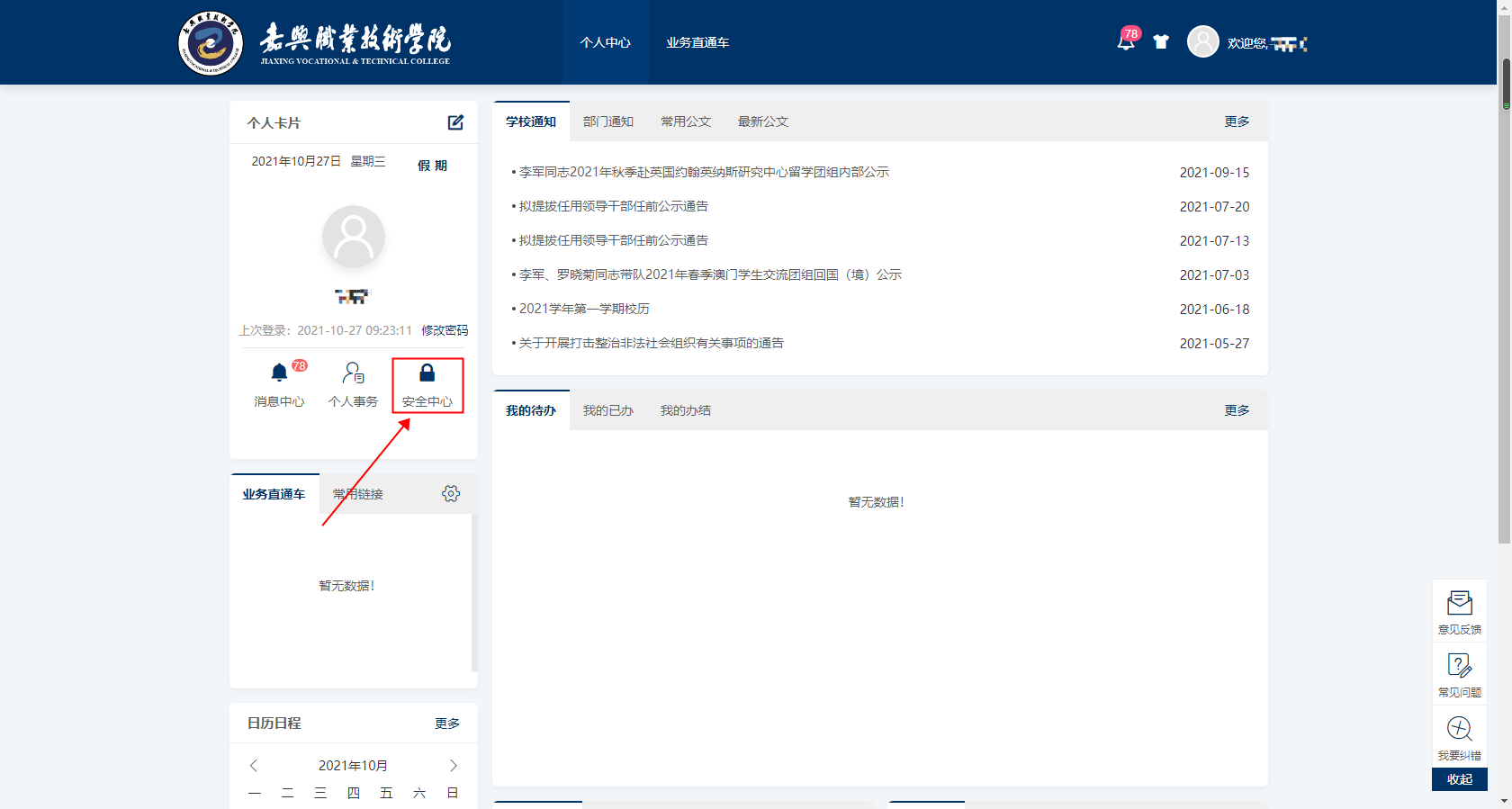Select 业务直通车 in top navigation
1512x809 pixels.
click(697, 42)
